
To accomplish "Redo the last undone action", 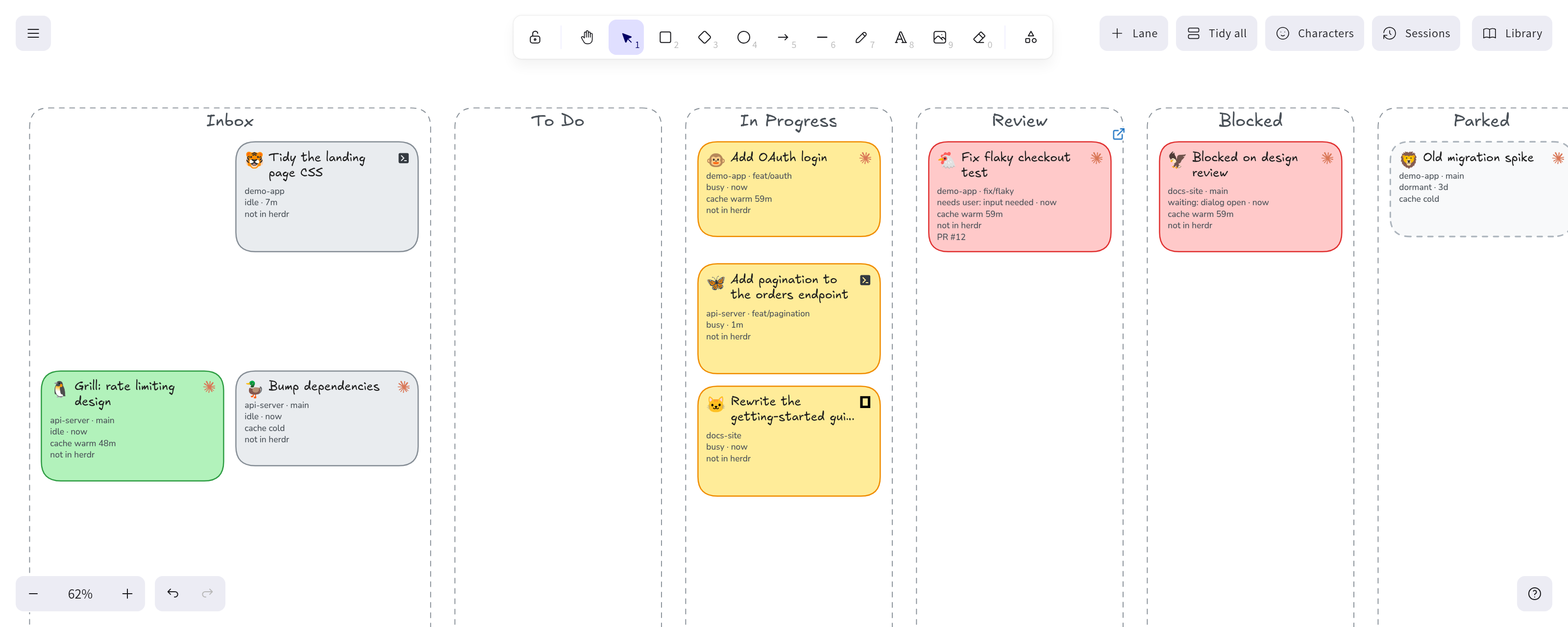I will (x=208, y=594).
